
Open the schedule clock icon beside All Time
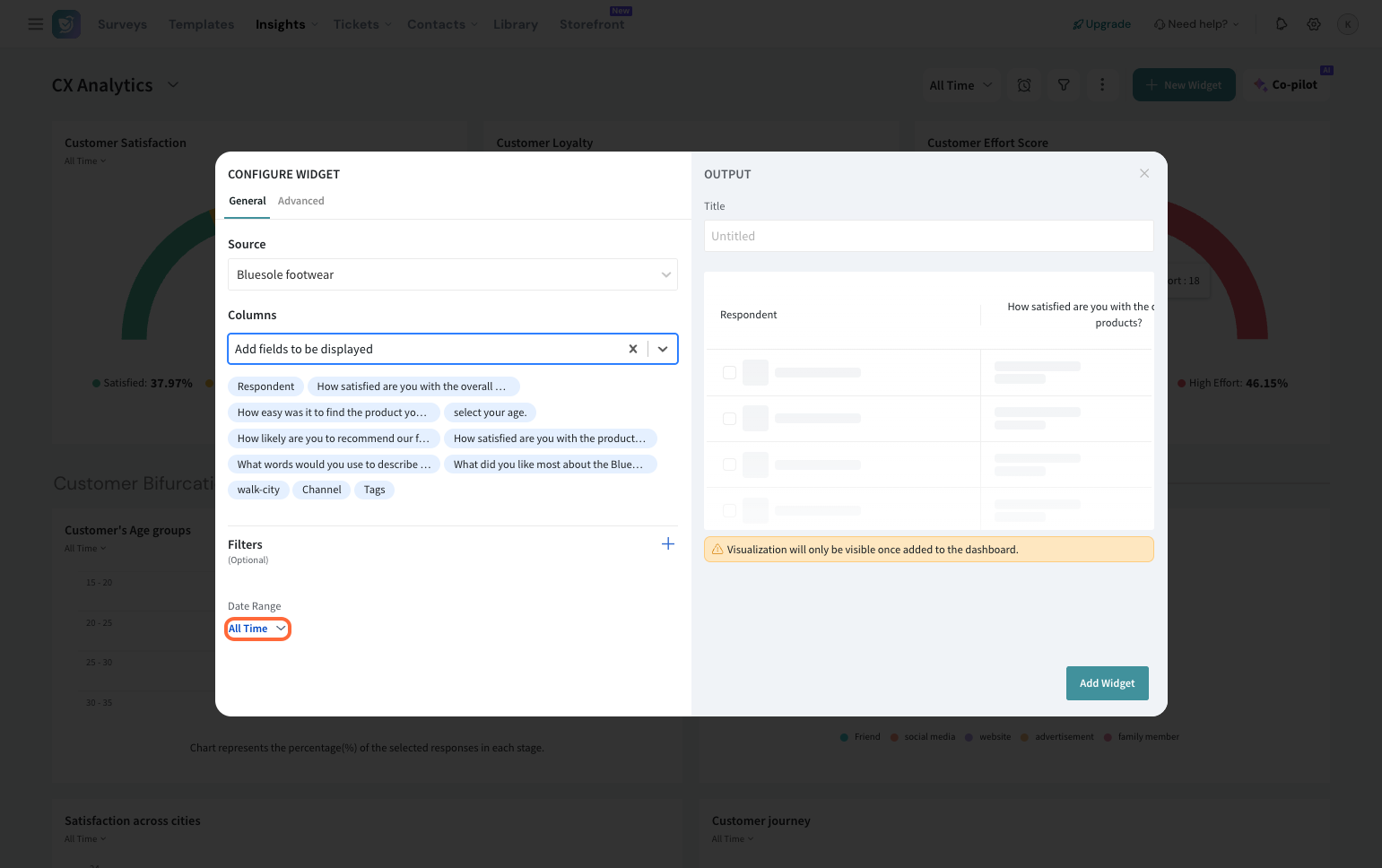click(x=1024, y=85)
